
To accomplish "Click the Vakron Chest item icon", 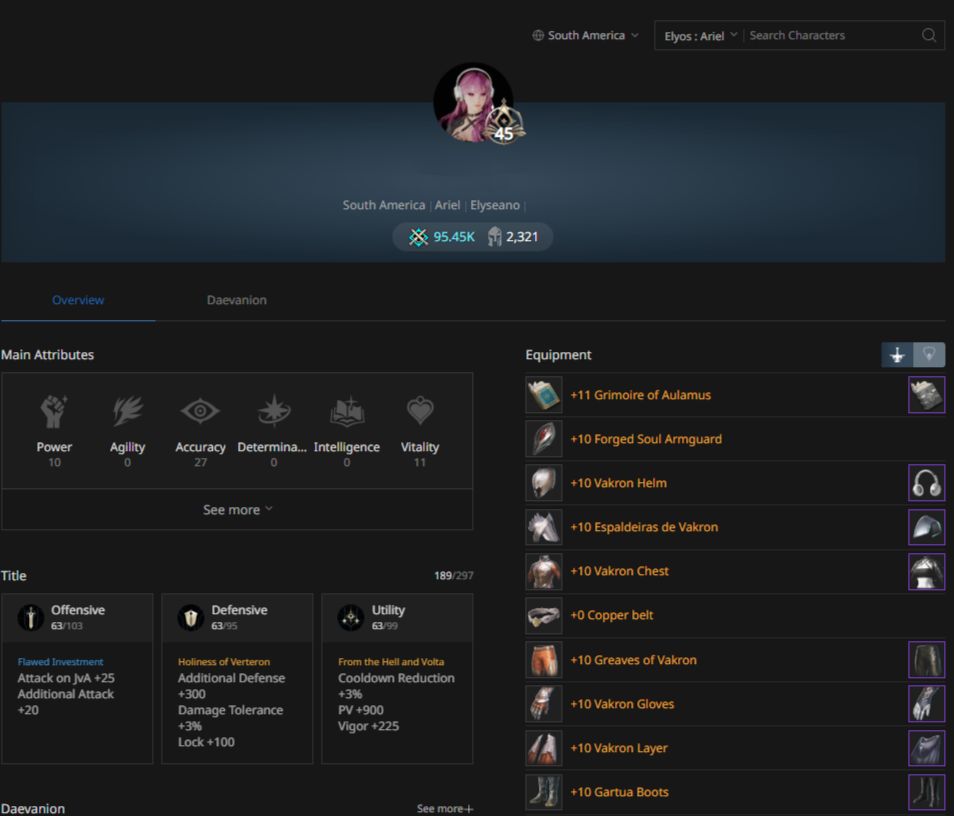I will [x=544, y=571].
